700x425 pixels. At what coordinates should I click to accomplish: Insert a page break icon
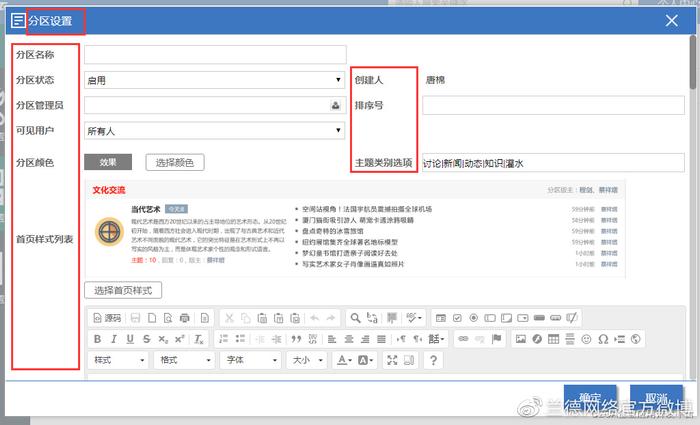point(619,339)
